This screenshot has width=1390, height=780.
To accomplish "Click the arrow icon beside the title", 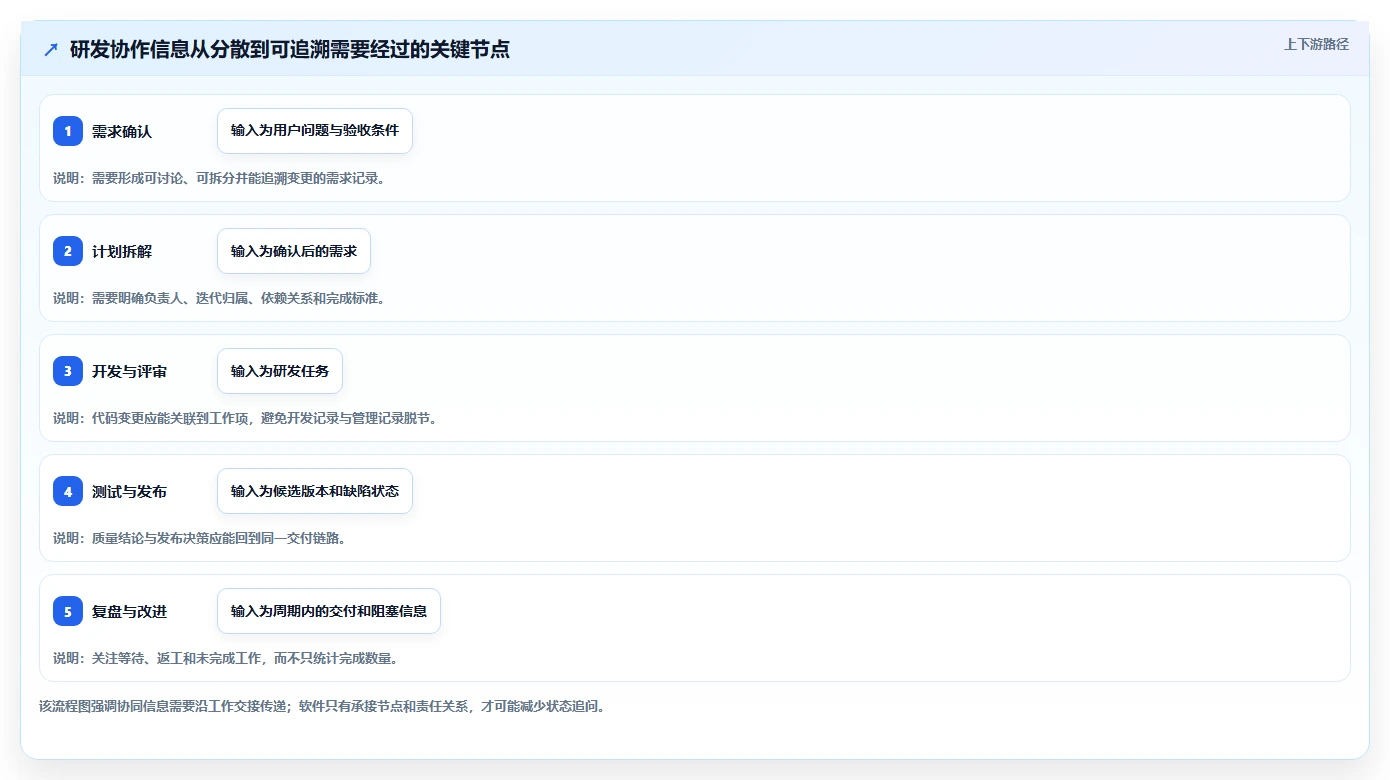I will (x=51, y=50).
